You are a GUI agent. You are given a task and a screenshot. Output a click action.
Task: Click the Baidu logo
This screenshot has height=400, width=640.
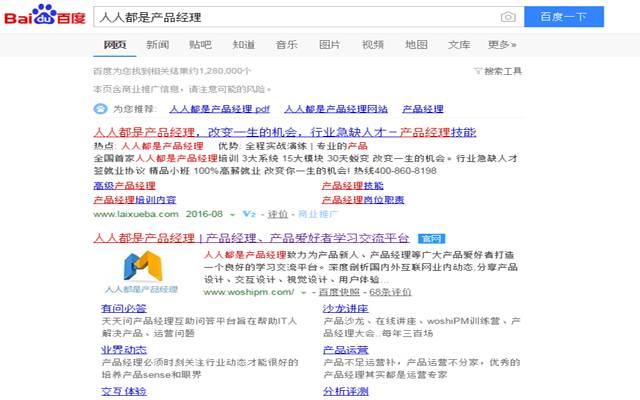click(x=45, y=15)
